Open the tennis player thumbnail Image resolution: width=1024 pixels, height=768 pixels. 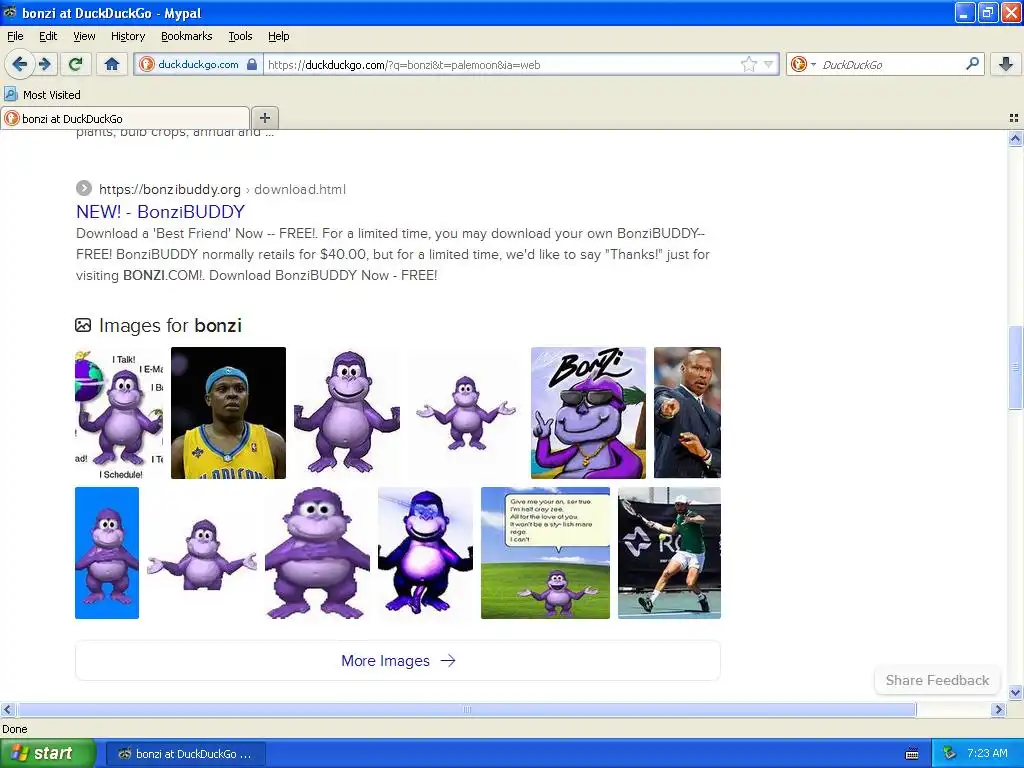[x=669, y=552]
